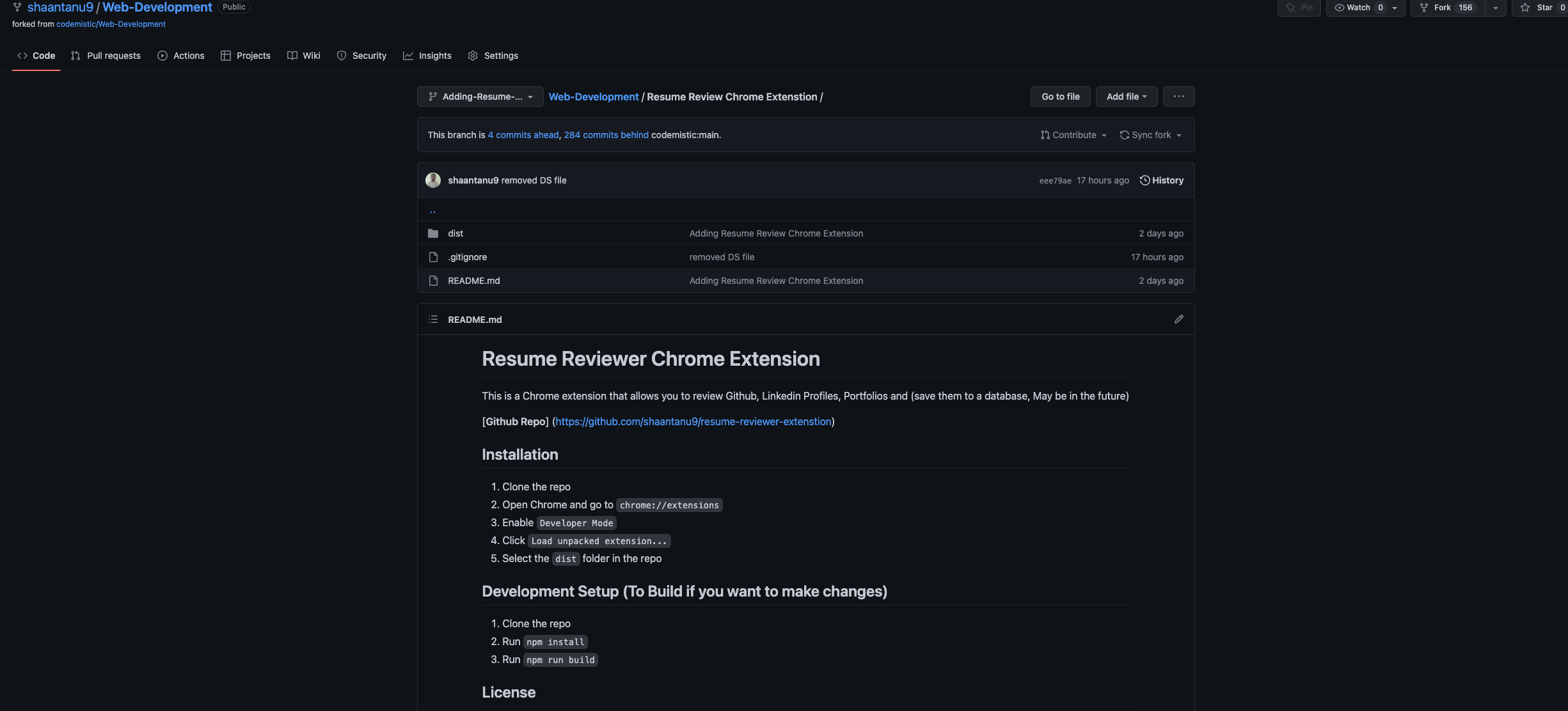1568x711 pixels.
Task: Click the Pin repository button
Action: coord(1299,8)
